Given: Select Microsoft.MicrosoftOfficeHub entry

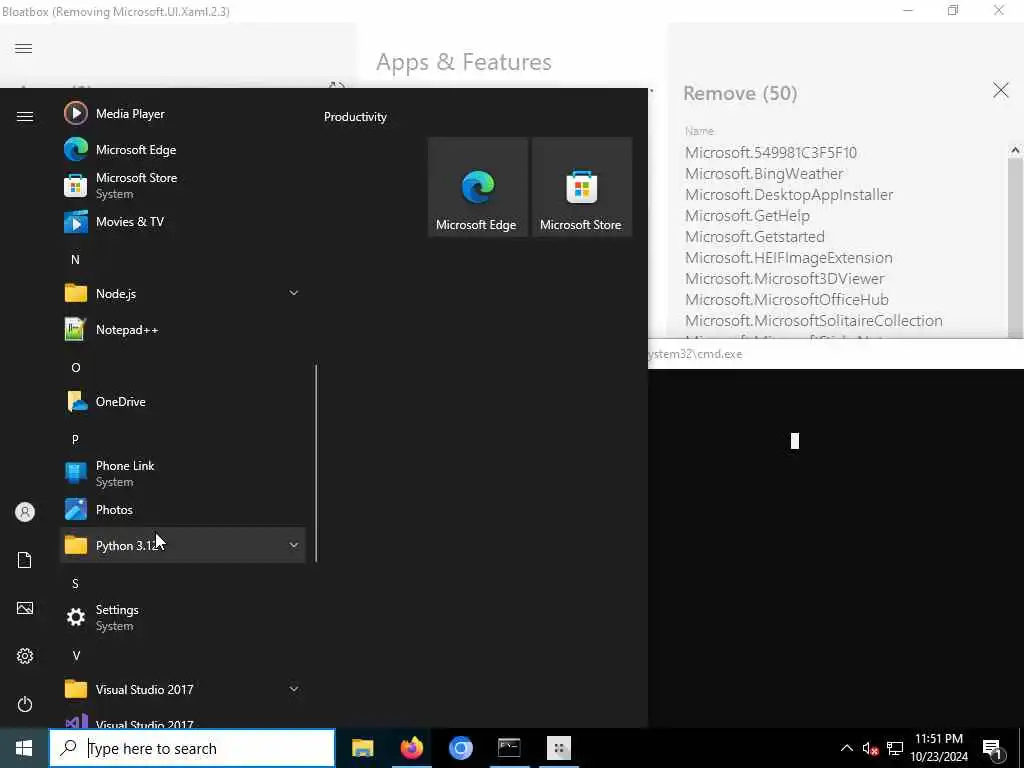Looking at the screenshot, I should (x=786, y=299).
